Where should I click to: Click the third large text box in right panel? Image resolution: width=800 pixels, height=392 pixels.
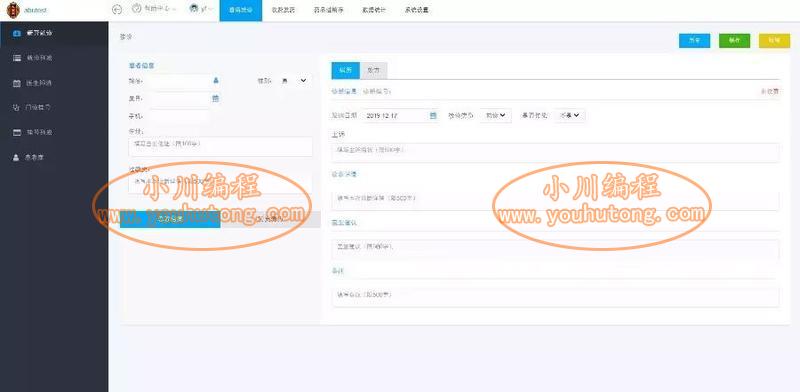[555, 249]
